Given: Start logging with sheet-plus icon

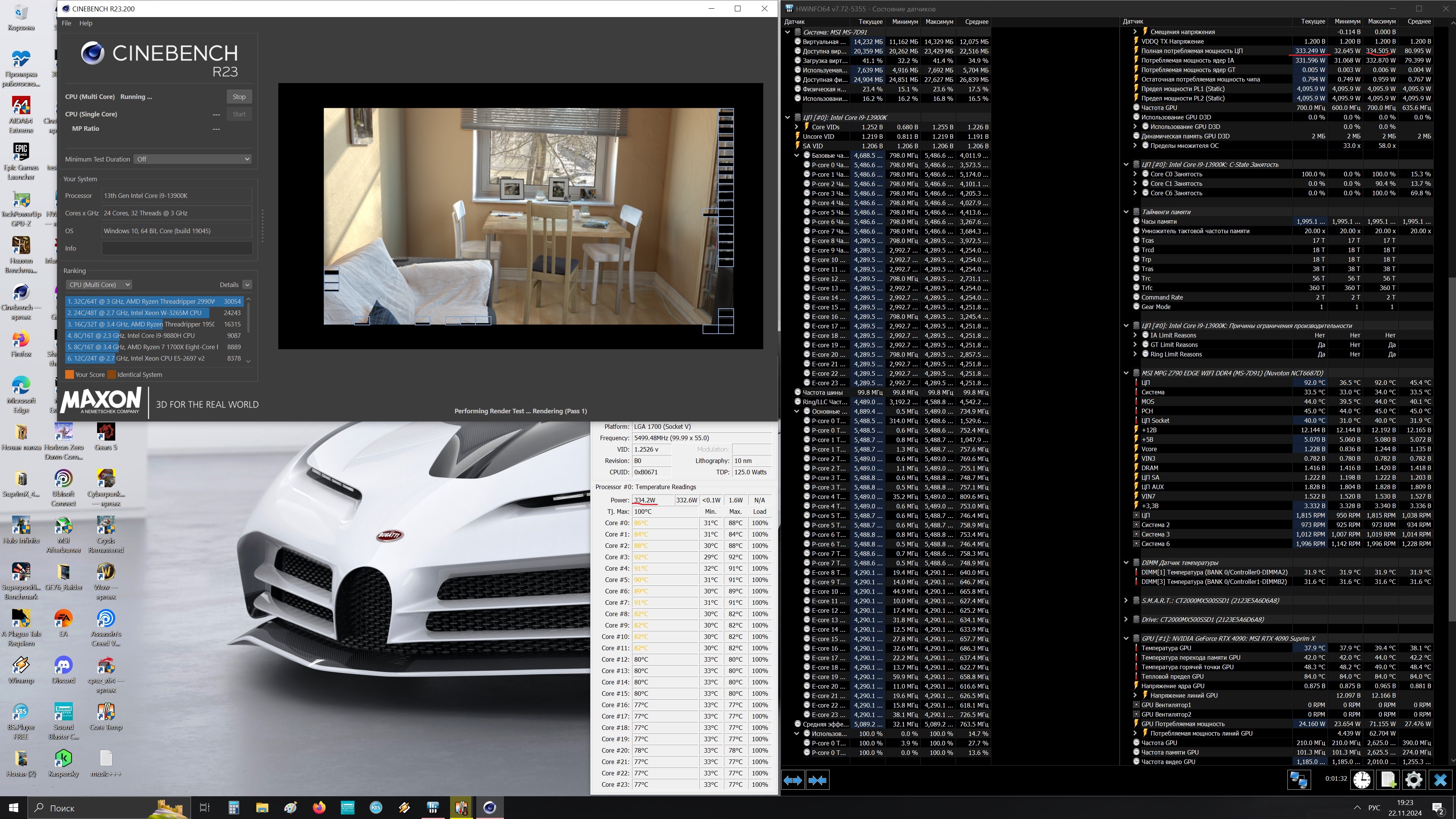Looking at the screenshot, I should tap(1388, 780).
